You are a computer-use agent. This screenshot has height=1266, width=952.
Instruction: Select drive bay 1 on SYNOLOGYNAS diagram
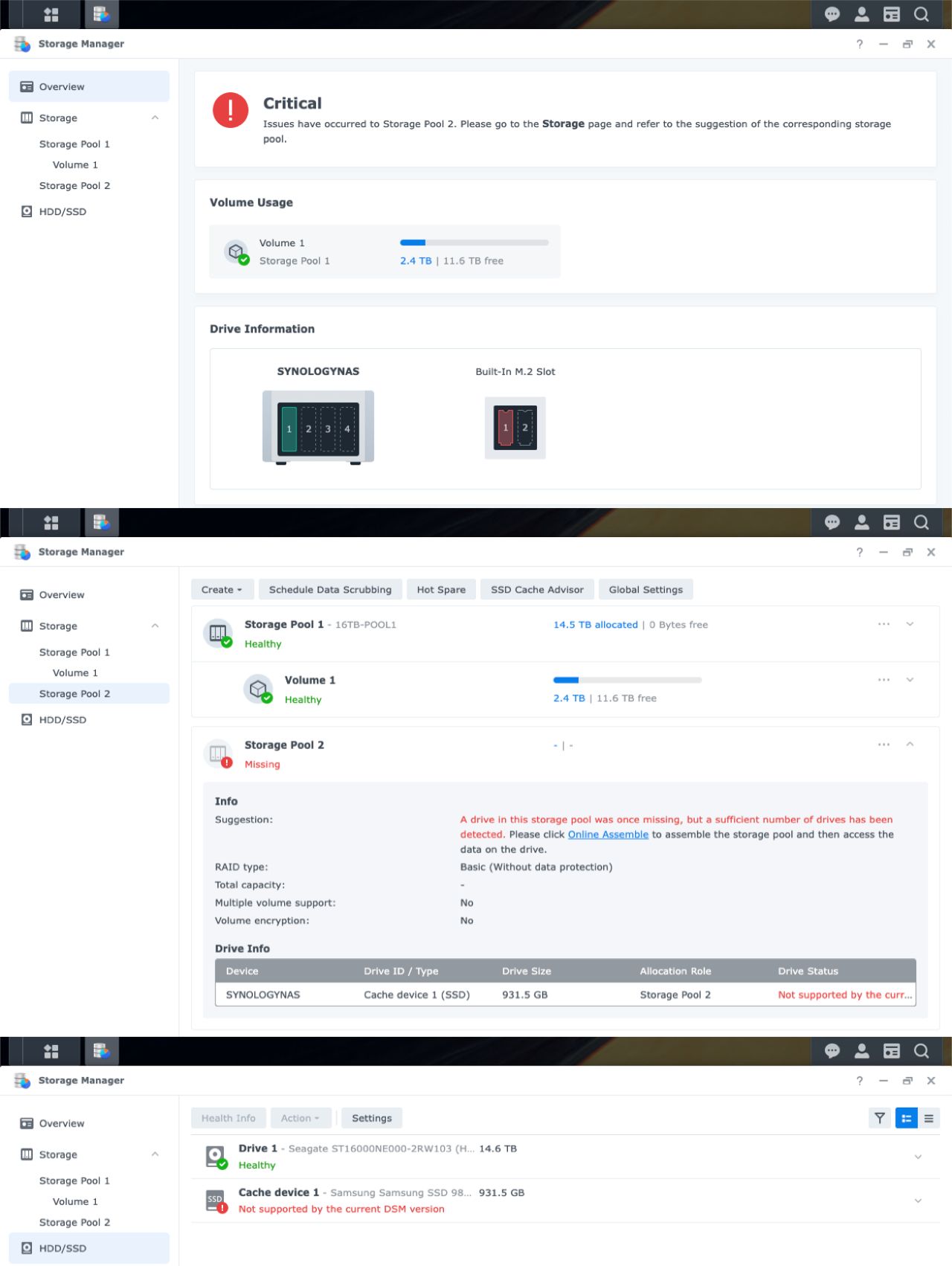(x=289, y=429)
